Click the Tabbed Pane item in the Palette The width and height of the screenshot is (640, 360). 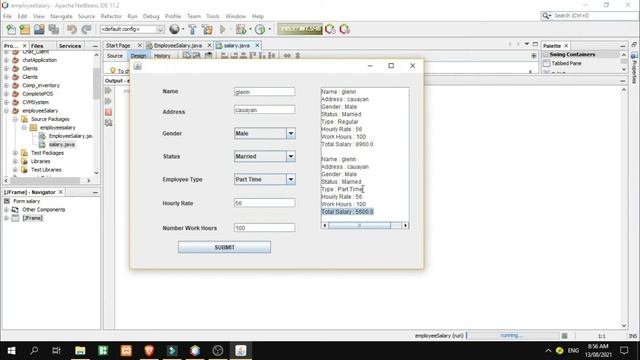coord(566,63)
